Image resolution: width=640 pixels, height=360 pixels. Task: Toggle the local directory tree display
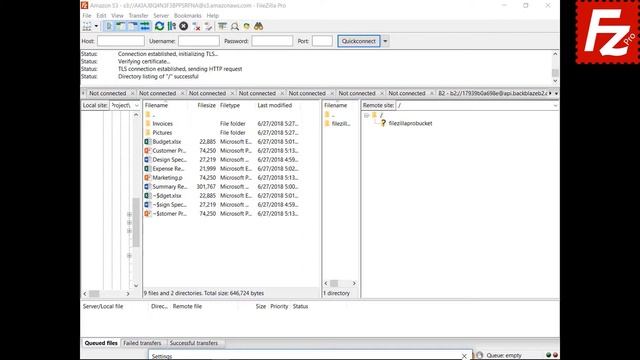(121, 27)
